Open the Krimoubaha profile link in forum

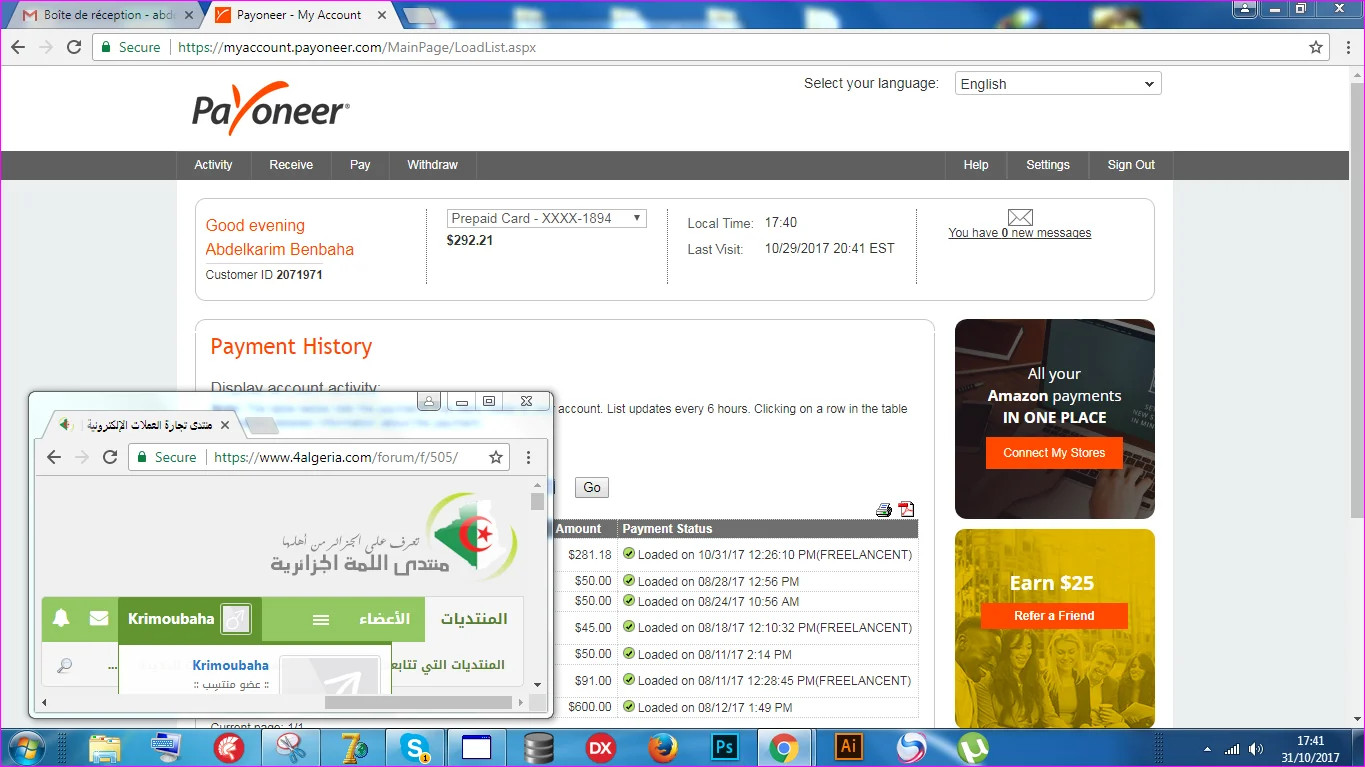pos(231,665)
